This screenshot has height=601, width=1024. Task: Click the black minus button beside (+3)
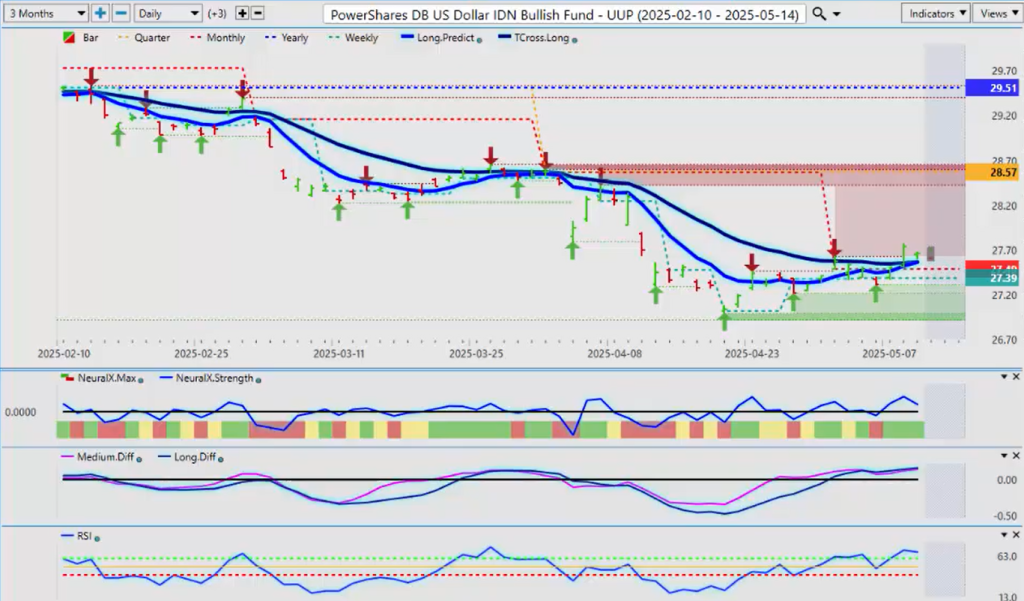(258, 13)
